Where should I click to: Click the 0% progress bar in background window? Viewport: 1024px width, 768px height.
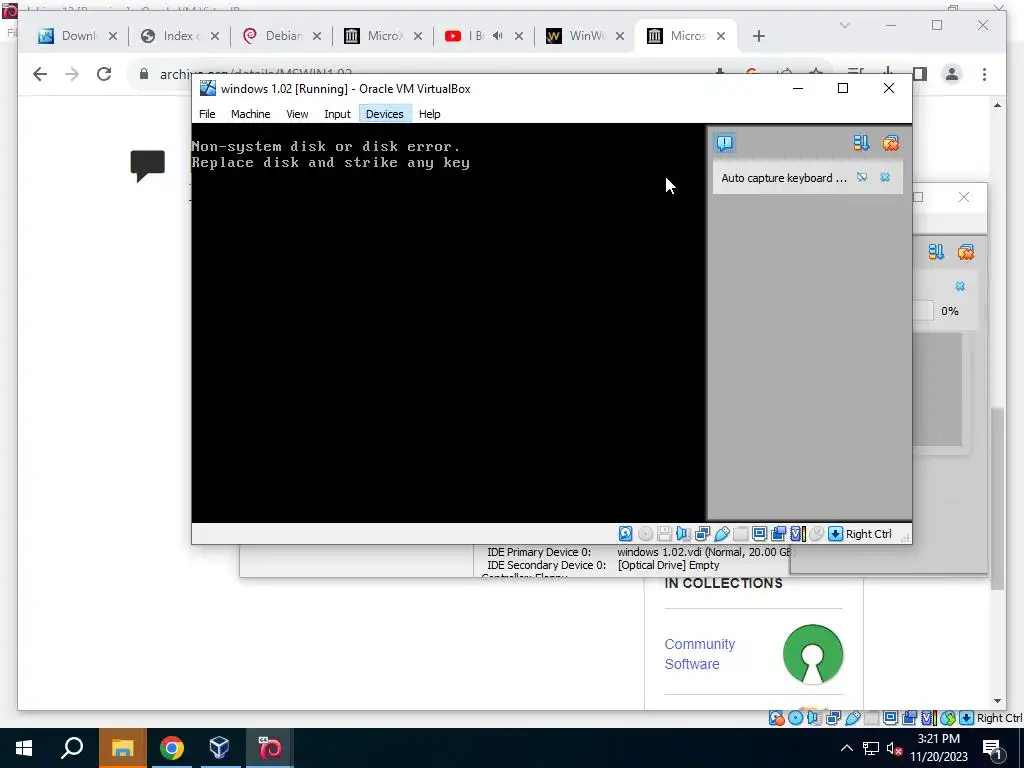click(x=923, y=311)
